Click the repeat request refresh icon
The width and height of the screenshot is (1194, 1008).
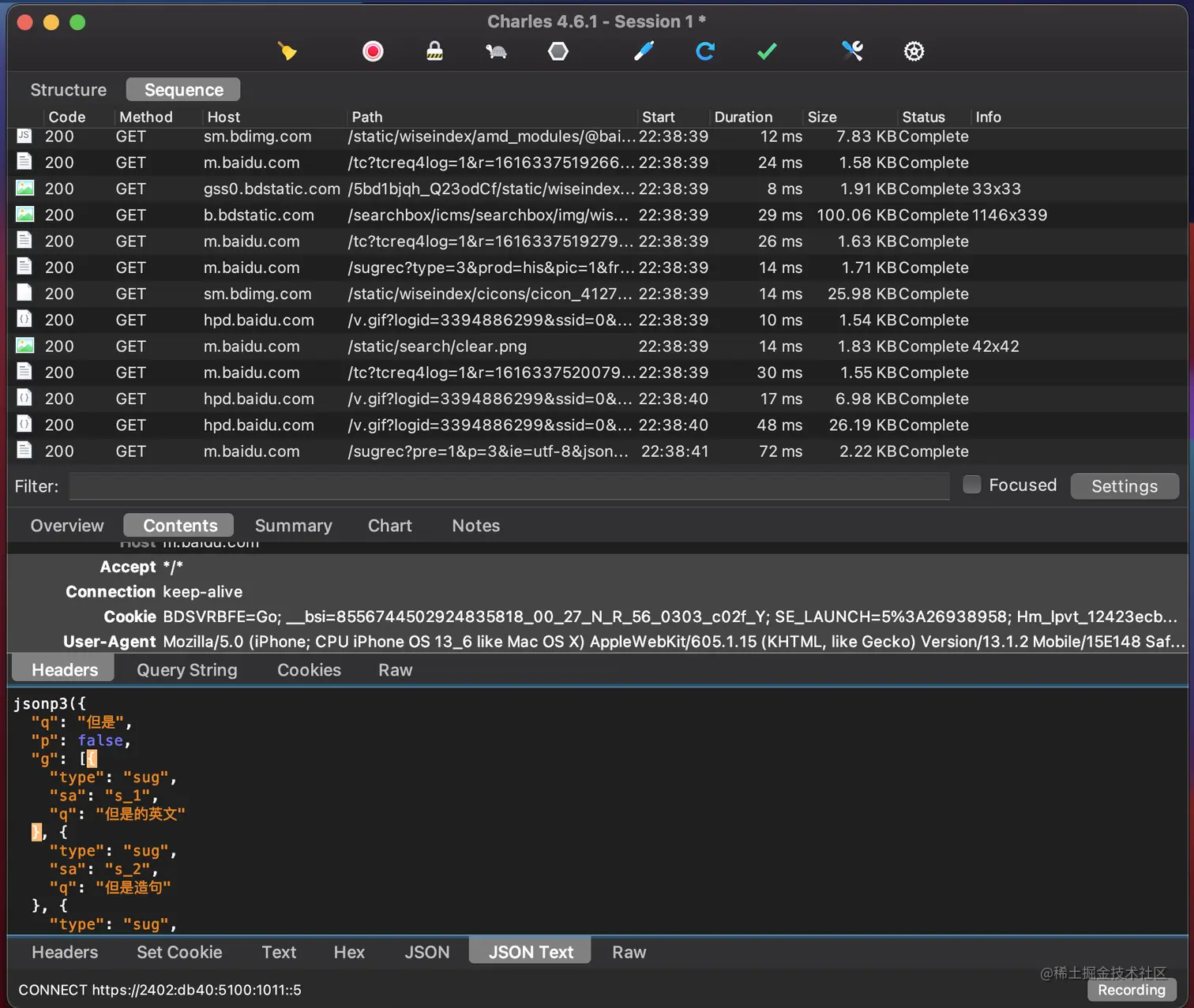705,52
